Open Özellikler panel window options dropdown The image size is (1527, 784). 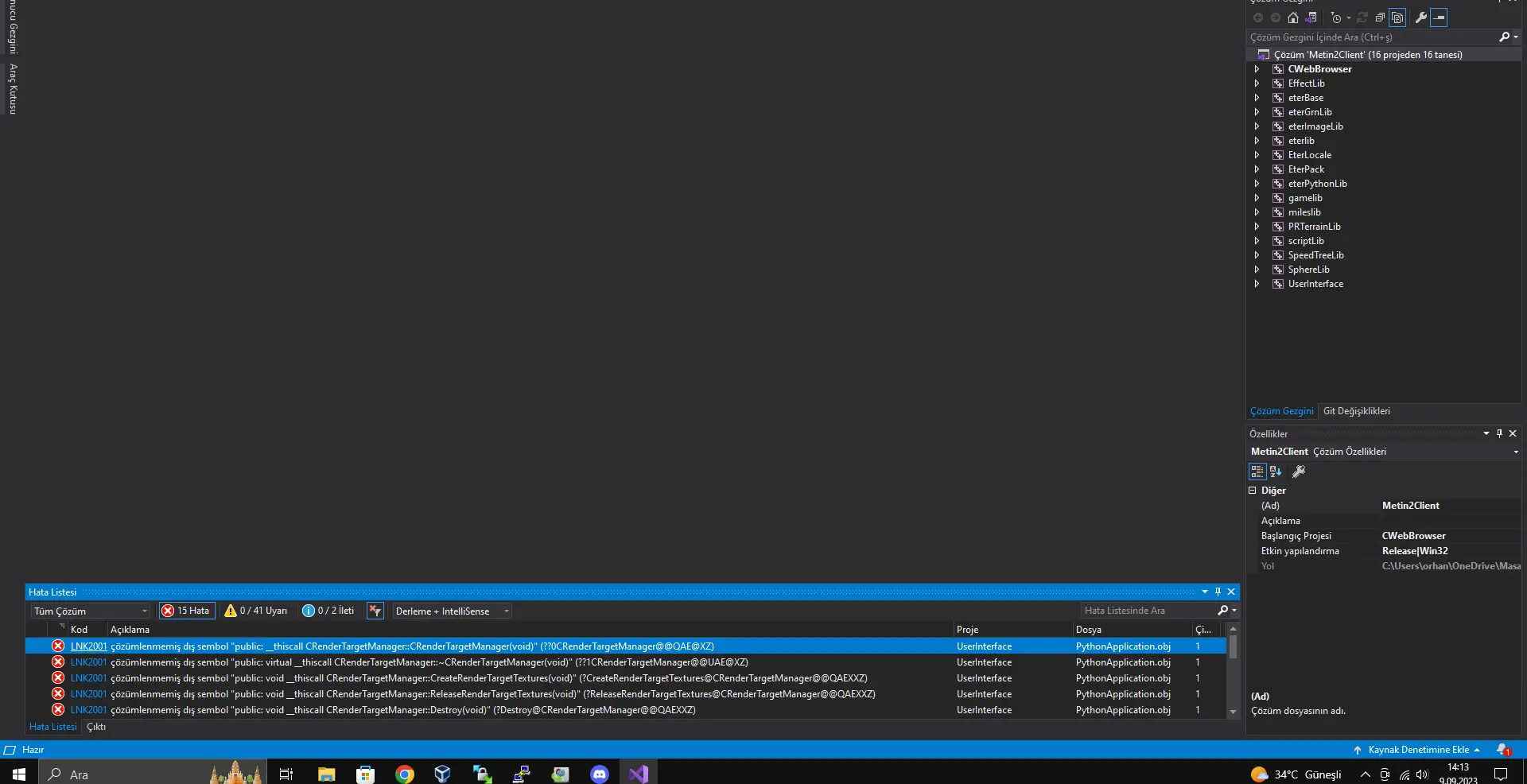click(x=1486, y=433)
